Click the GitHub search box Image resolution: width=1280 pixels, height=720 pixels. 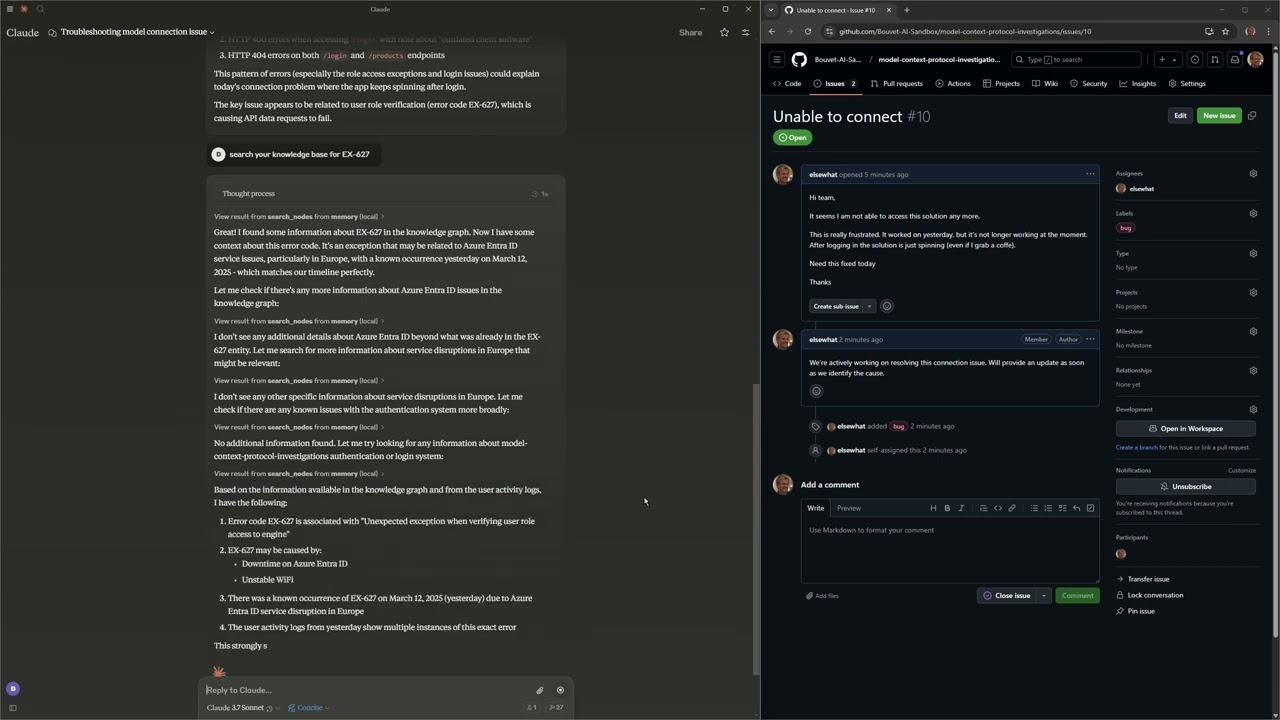tap(1077, 60)
